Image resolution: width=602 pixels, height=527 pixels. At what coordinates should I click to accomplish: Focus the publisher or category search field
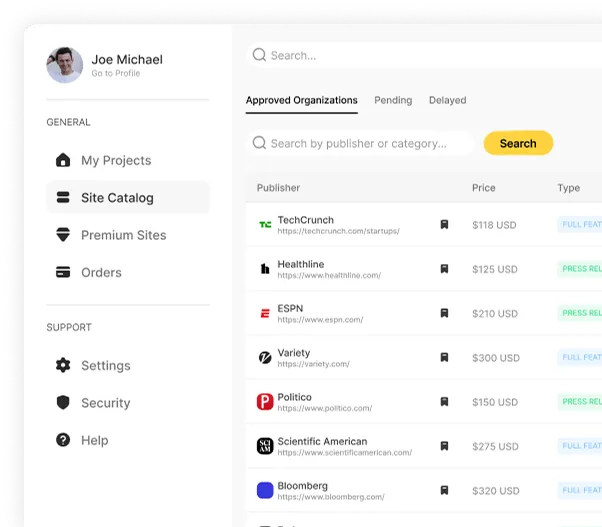click(360, 143)
